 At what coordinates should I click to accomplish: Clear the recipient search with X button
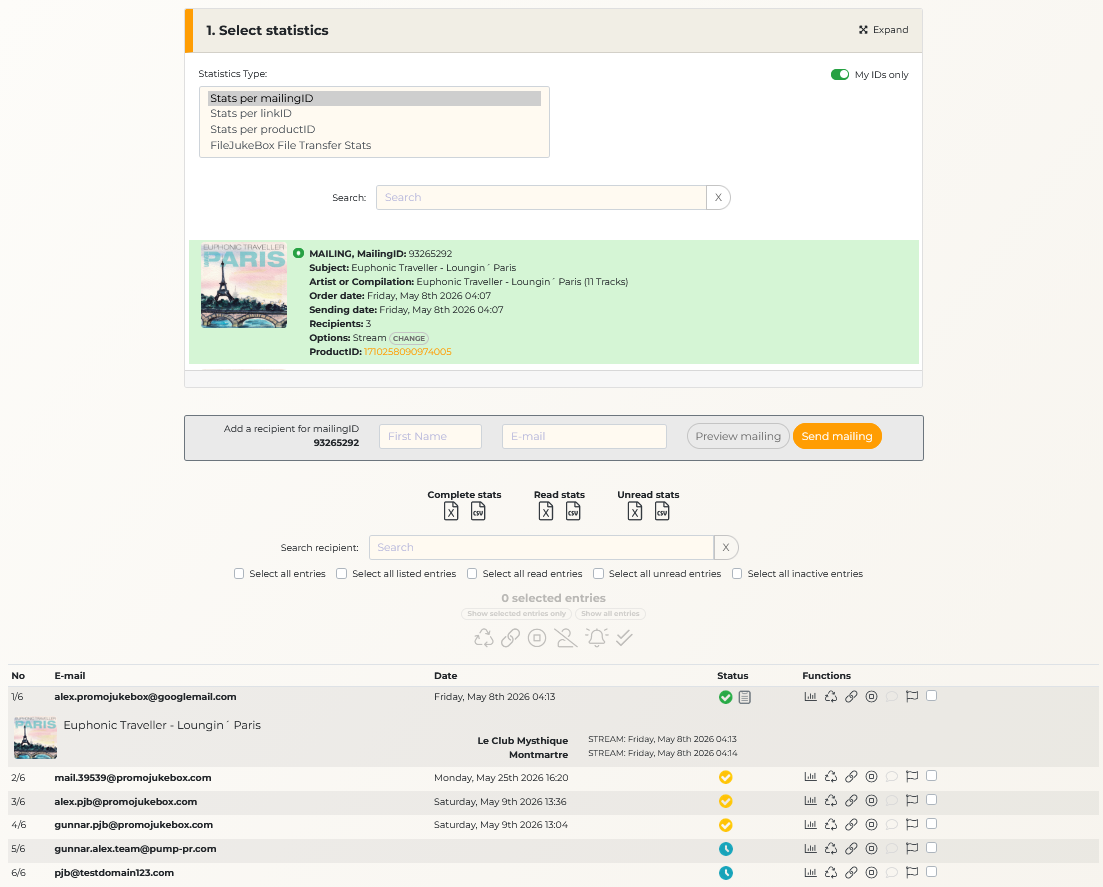(x=726, y=547)
